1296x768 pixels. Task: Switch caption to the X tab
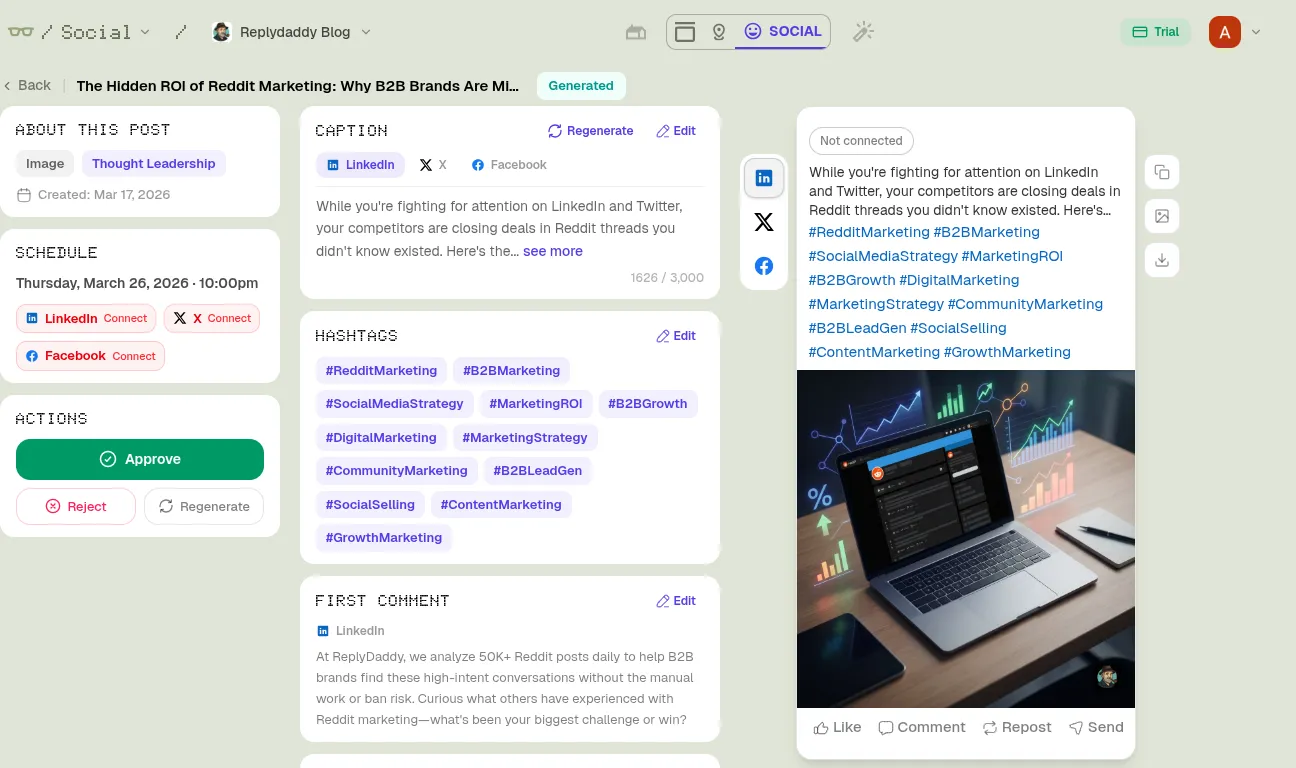click(433, 165)
